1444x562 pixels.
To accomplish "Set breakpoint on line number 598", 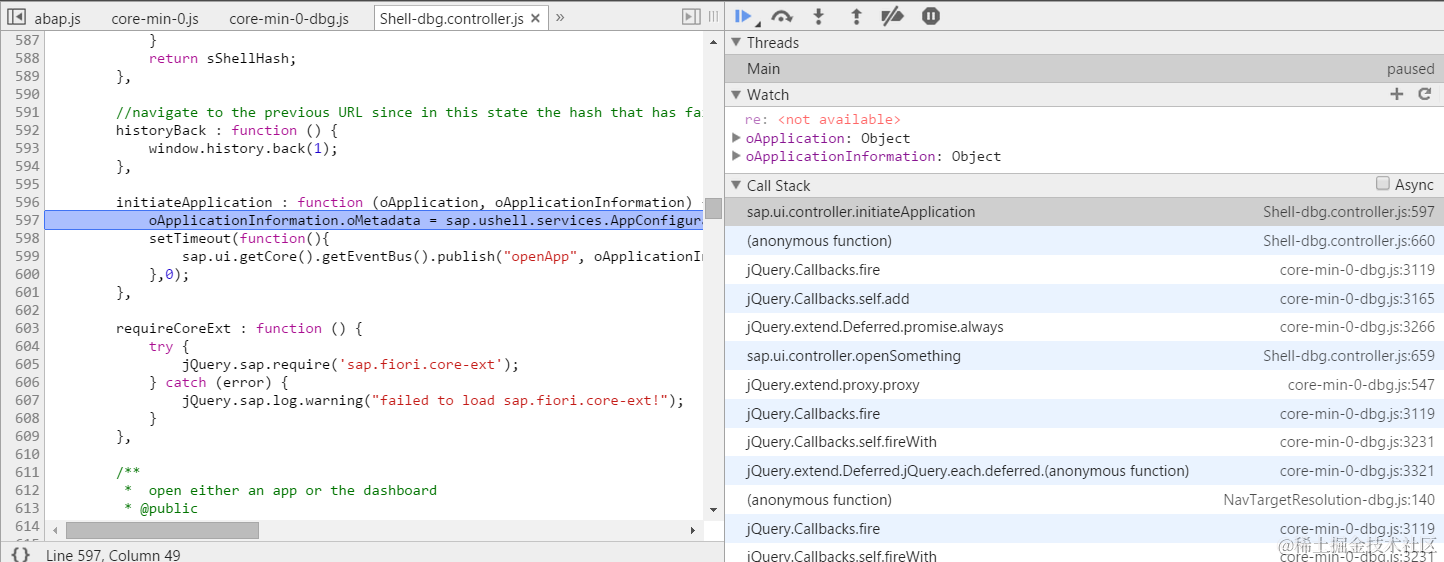I will tap(27, 238).
